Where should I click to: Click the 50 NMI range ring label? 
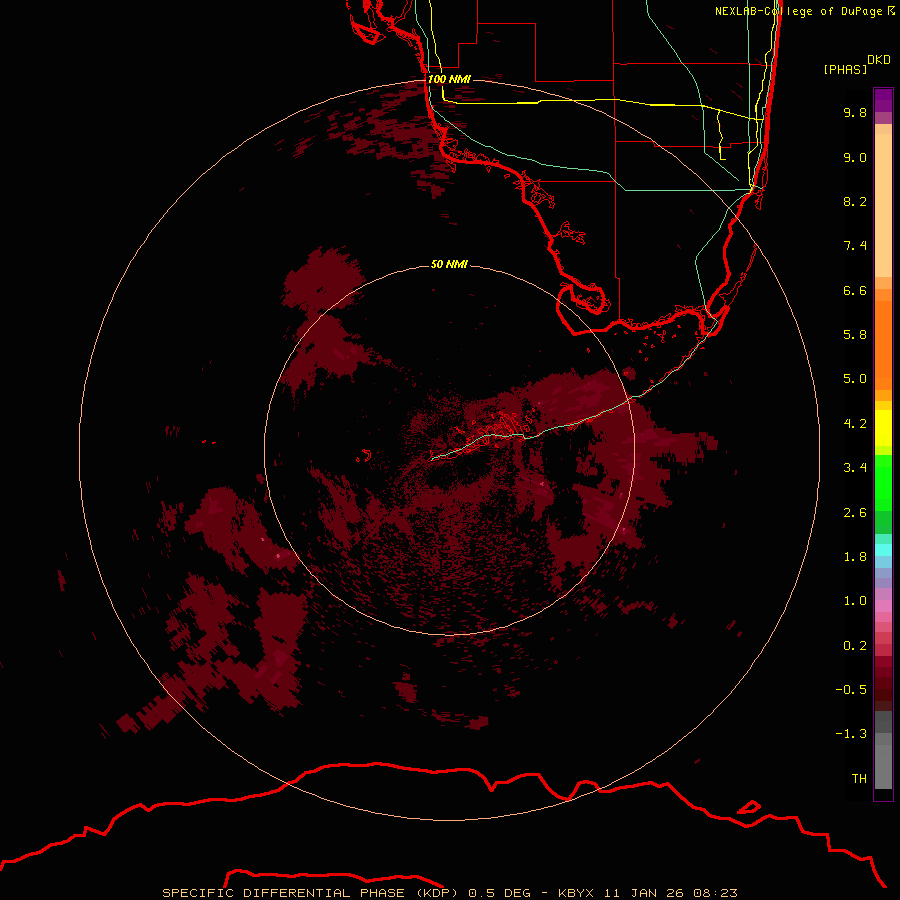tap(449, 264)
